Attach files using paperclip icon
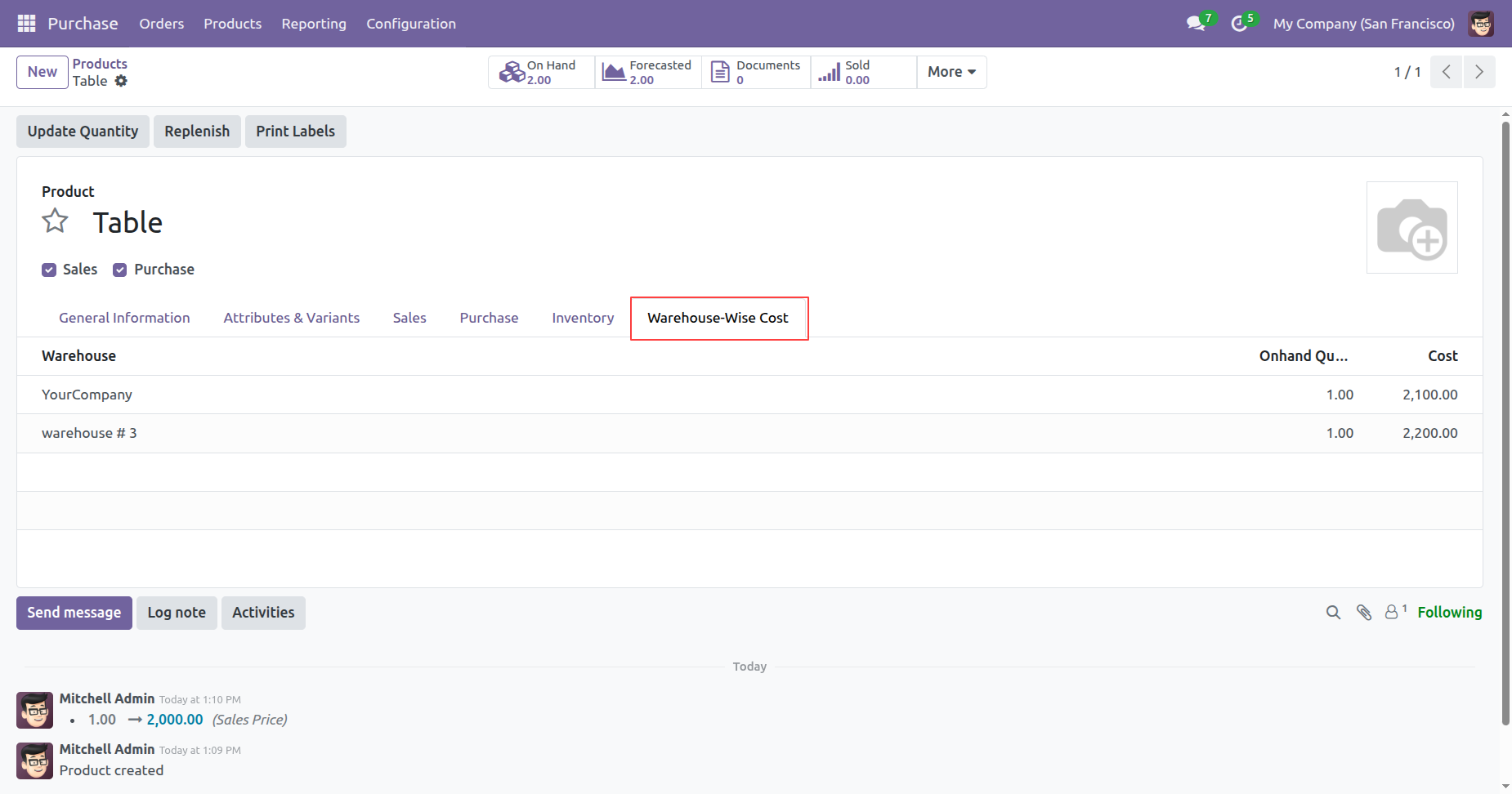 1364,613
